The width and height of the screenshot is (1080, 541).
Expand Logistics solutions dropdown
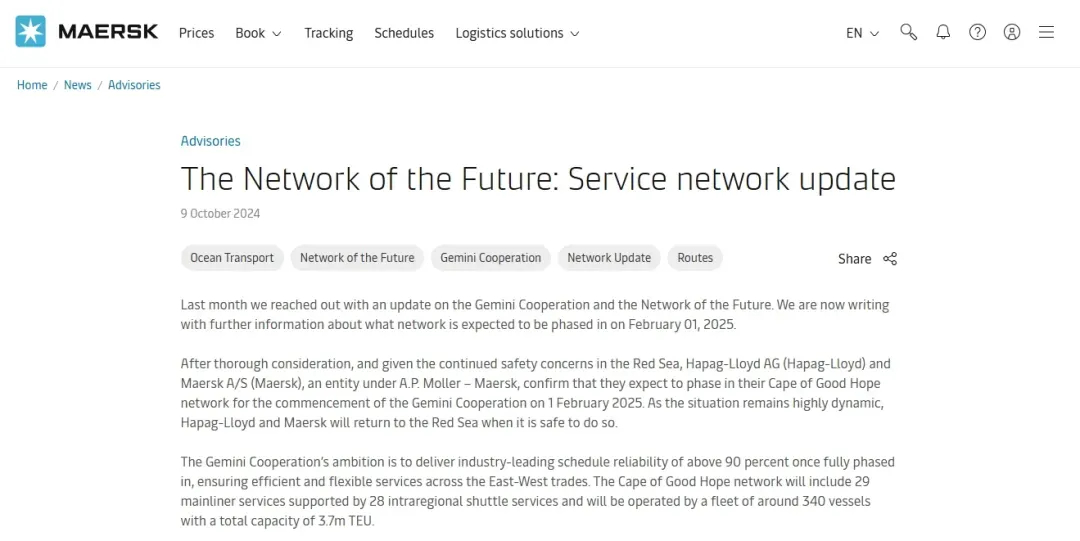point(517,33)
